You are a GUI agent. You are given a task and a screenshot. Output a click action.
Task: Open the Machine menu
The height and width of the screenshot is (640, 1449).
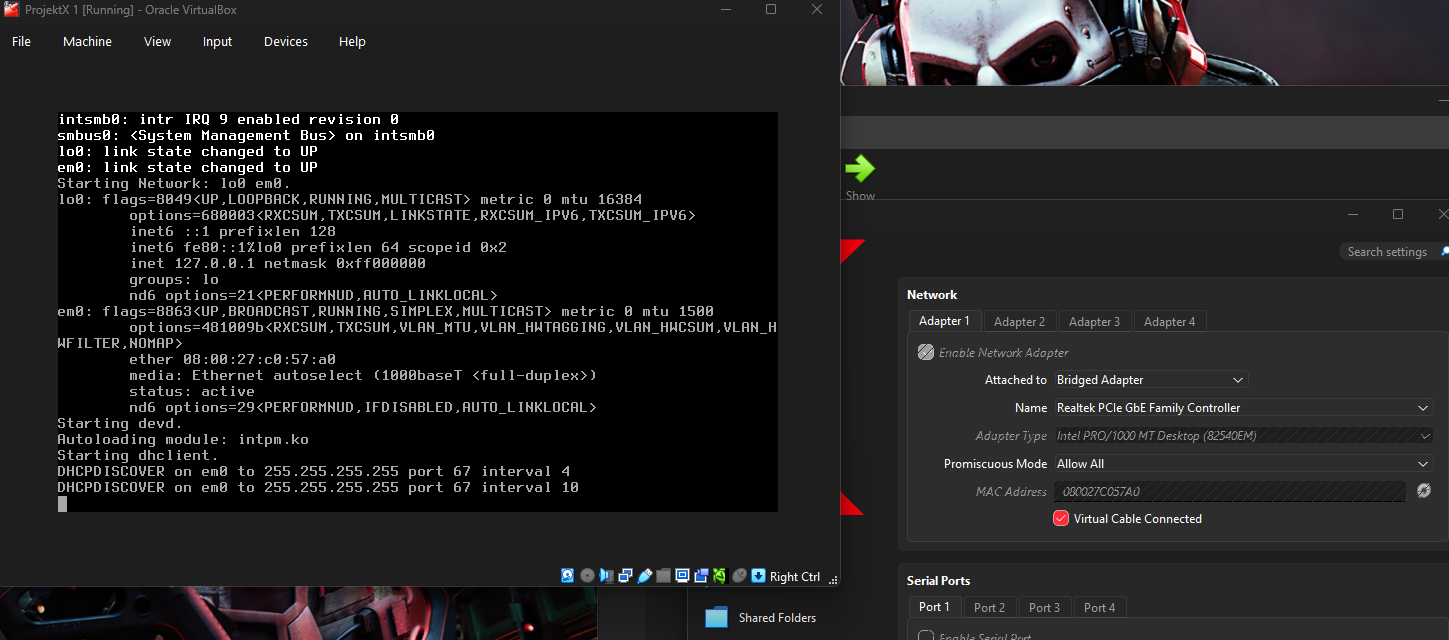[87, 41]
